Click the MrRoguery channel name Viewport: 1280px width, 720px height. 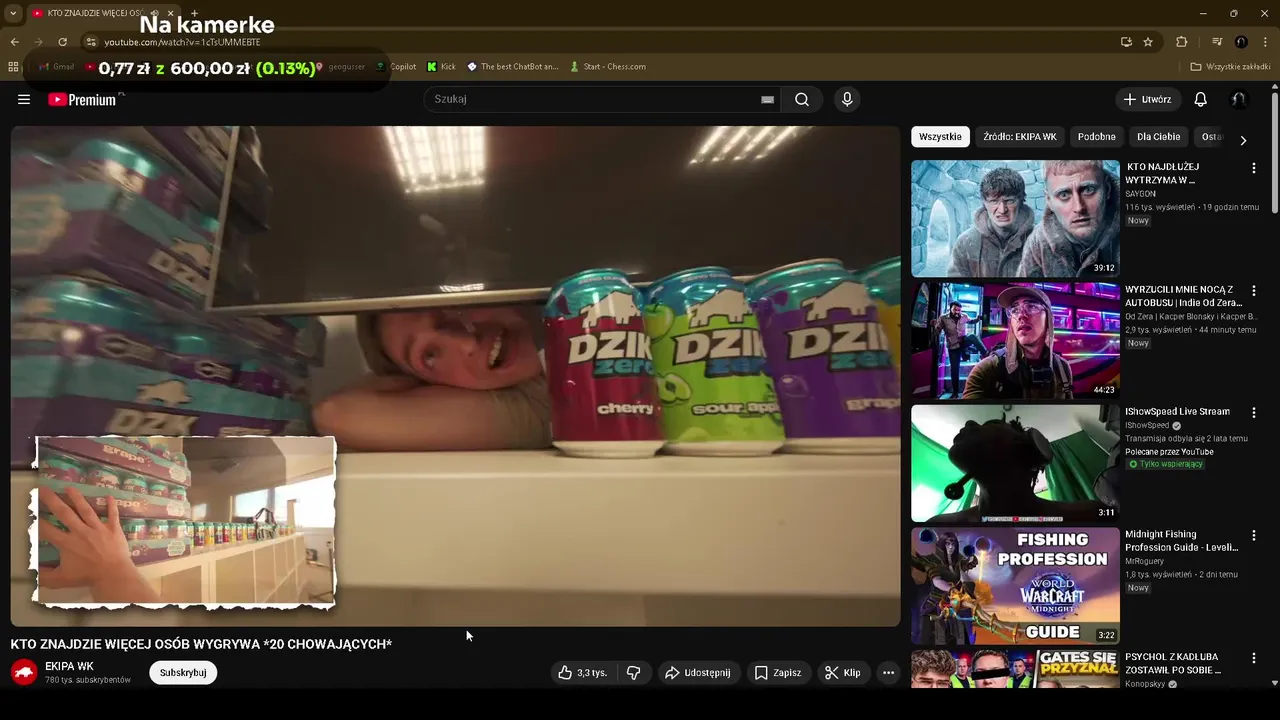click(x=1144, y=561)
